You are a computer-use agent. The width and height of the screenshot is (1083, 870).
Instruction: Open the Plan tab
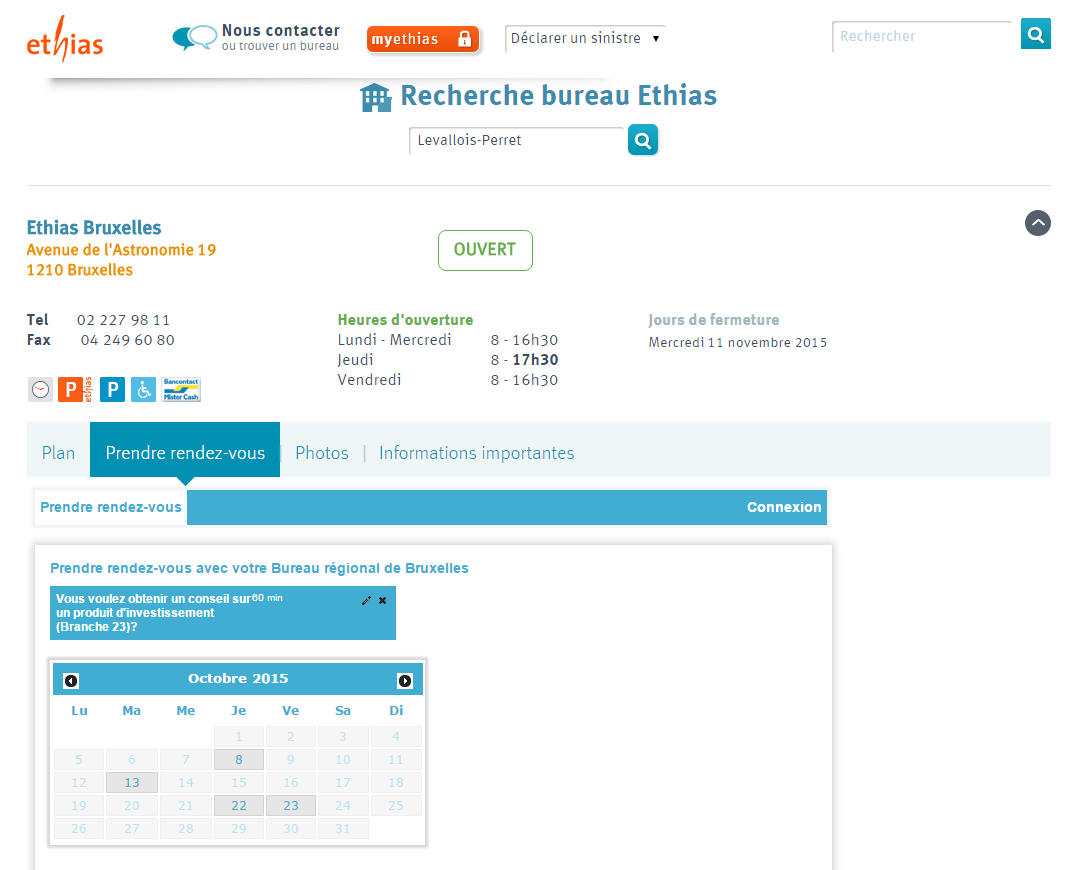click(58, 453)
